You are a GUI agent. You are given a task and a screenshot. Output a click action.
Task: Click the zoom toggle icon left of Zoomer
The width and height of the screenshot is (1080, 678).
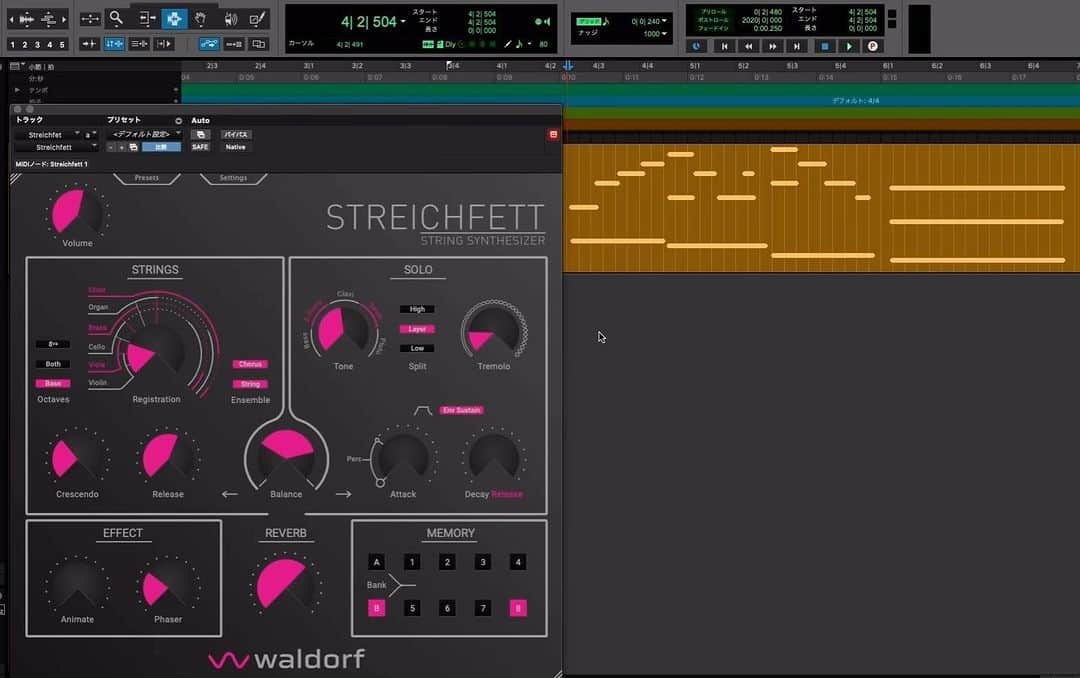90,19
